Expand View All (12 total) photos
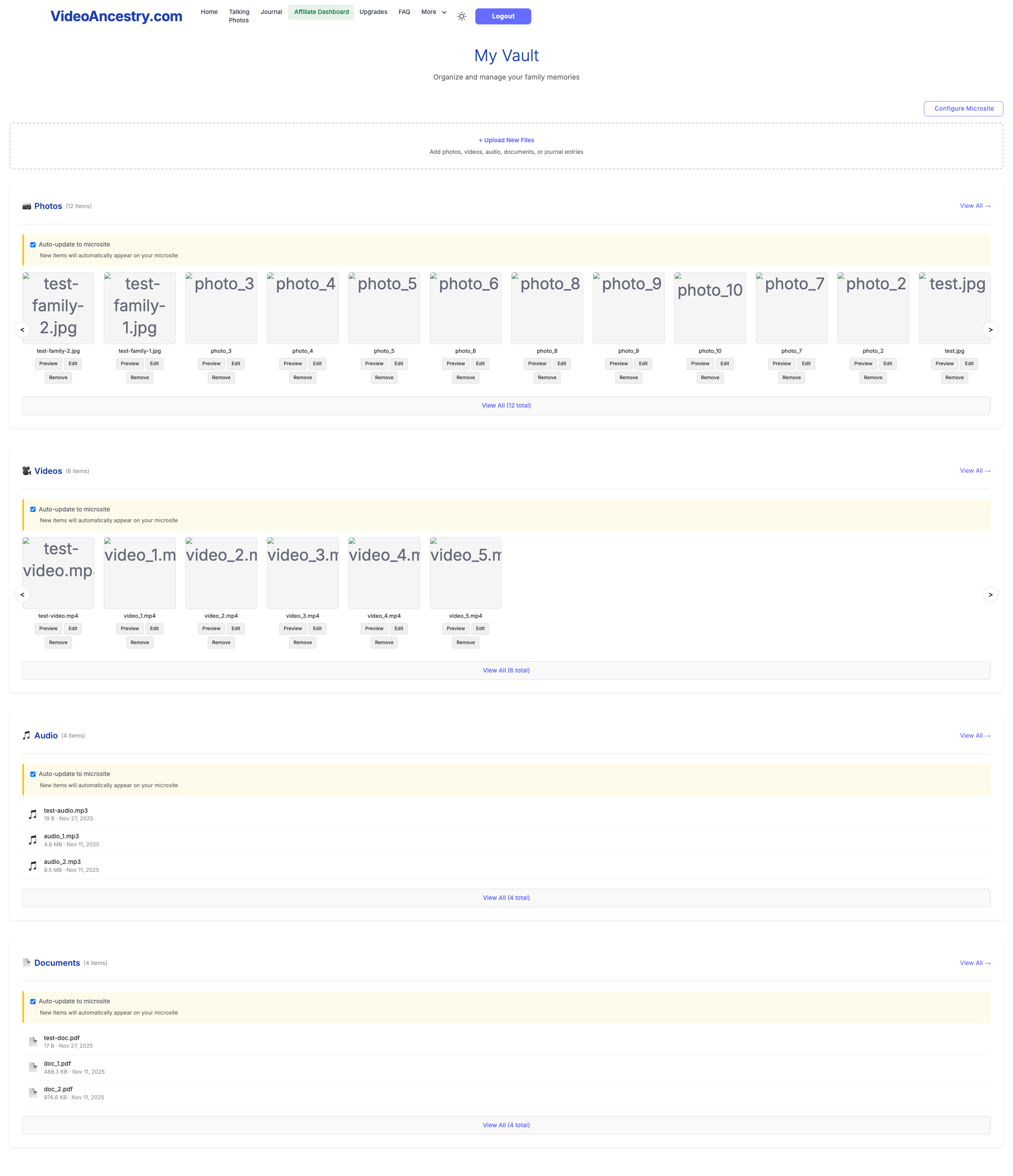This screenshot has height=1176, width=1013. (x=506, y=406)
